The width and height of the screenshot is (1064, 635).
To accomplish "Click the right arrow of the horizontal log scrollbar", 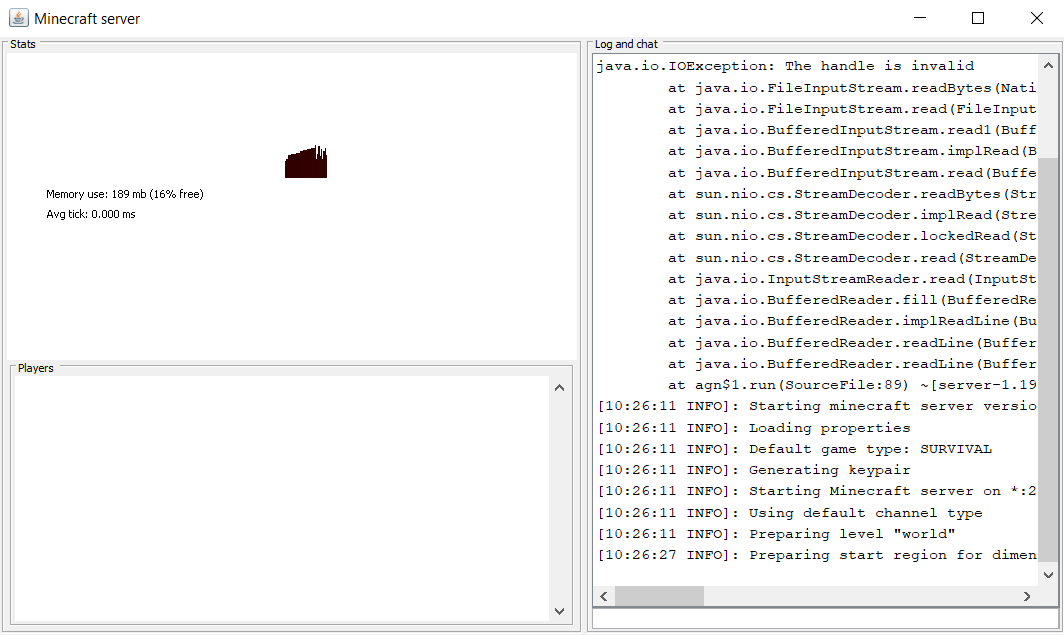I will [x=1027, y=595].
